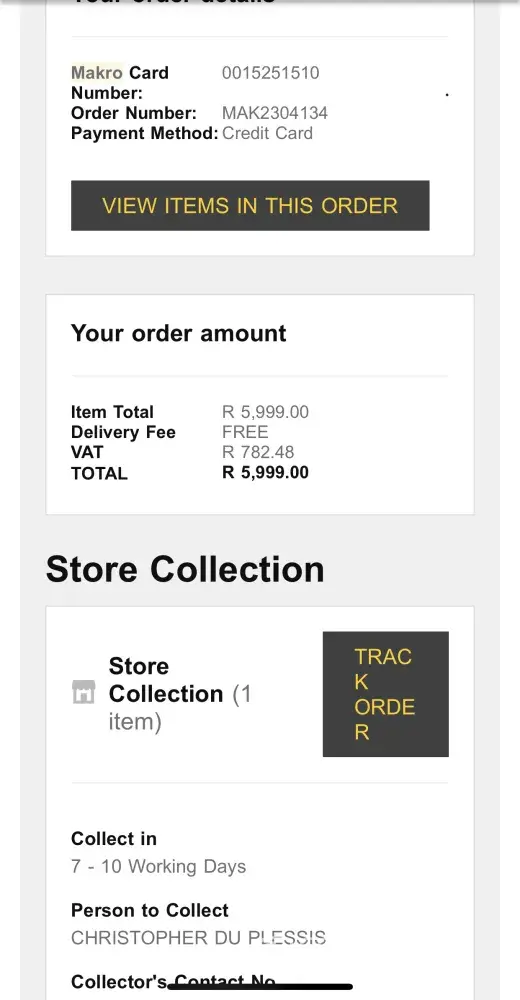
Task: Tap the Store Collection (1 item) label
Action: (180, 694)
